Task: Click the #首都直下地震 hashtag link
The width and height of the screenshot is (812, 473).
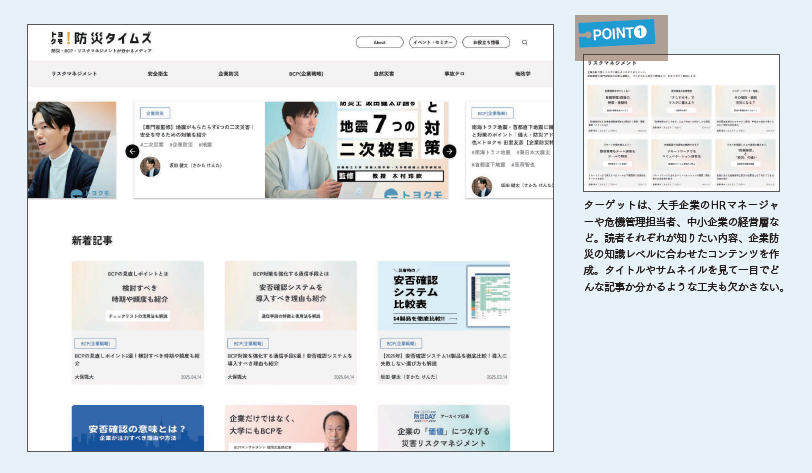Action: 488,165
